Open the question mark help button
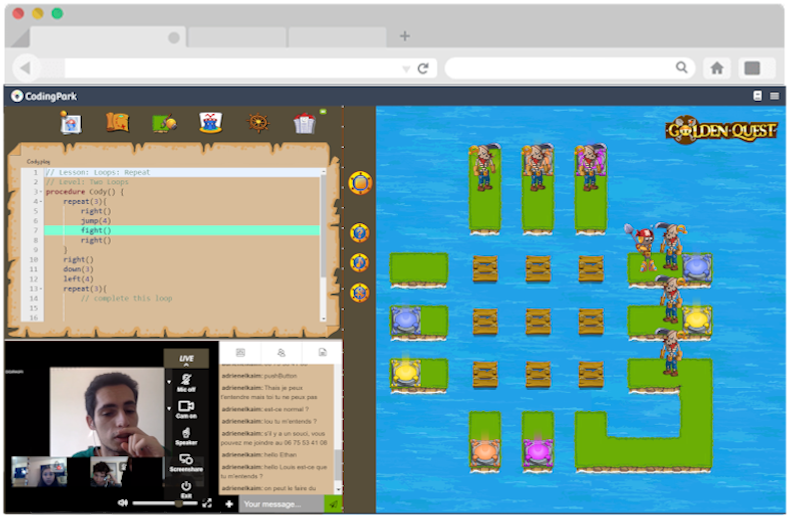 click(359, 233)
